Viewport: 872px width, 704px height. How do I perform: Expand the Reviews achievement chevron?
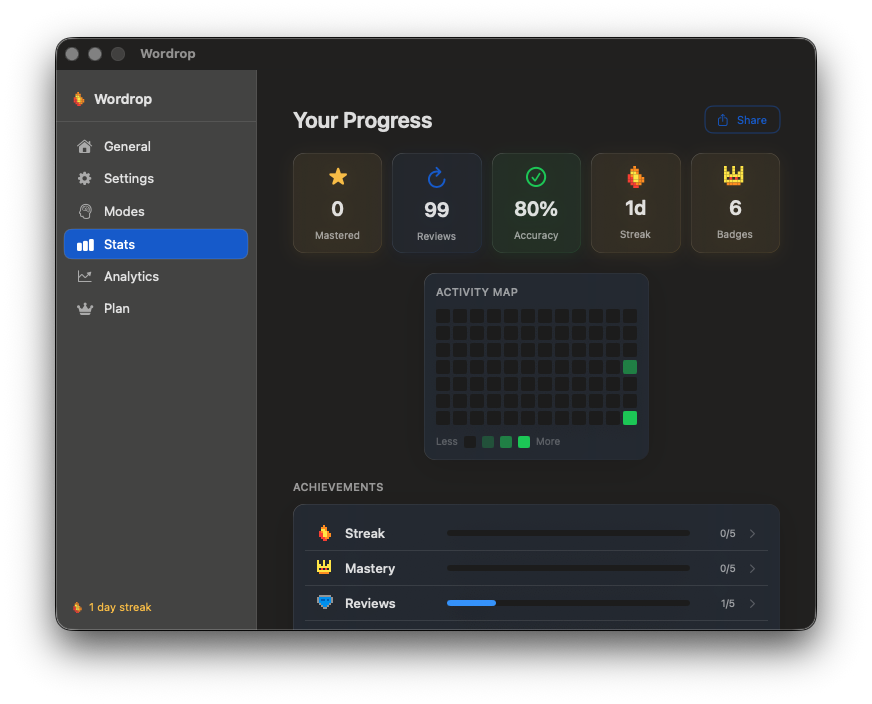(752, 603)
